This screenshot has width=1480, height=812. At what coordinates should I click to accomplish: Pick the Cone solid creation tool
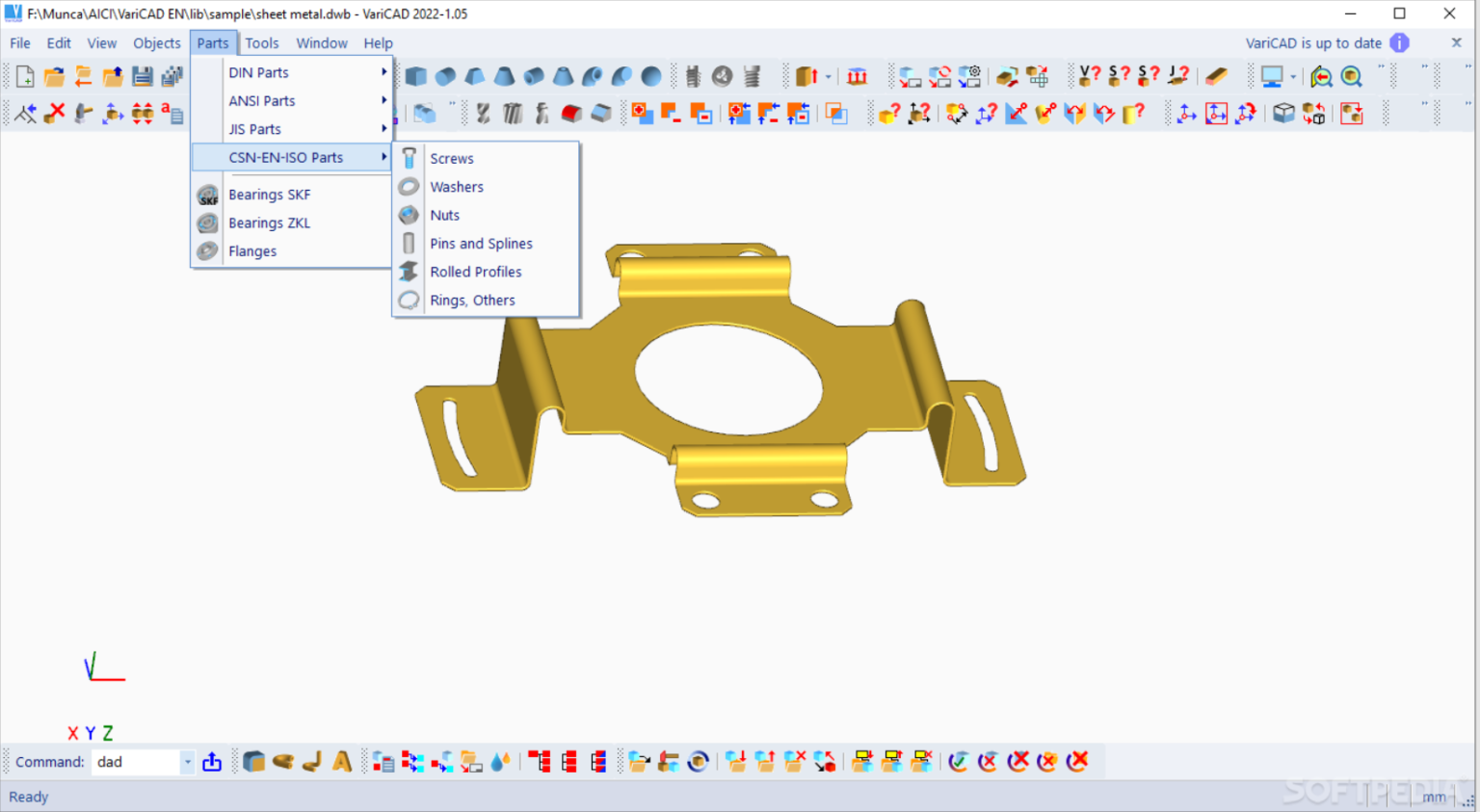[502, 76]
